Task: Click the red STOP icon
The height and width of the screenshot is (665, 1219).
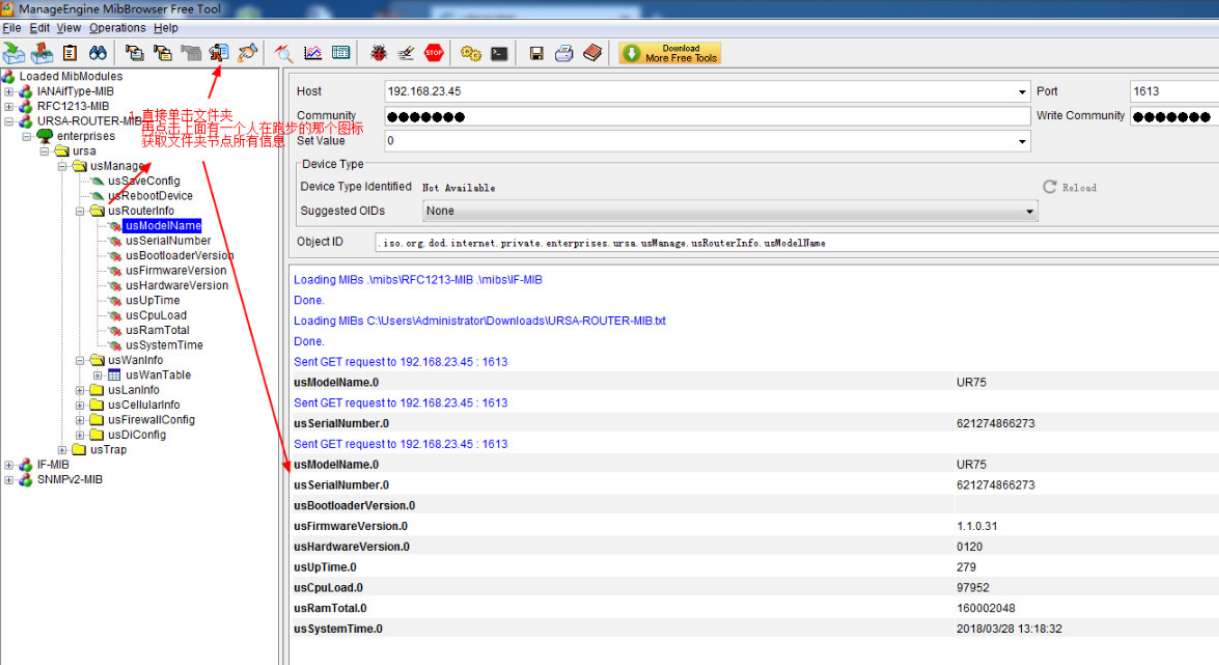Action: coord(434,53)
